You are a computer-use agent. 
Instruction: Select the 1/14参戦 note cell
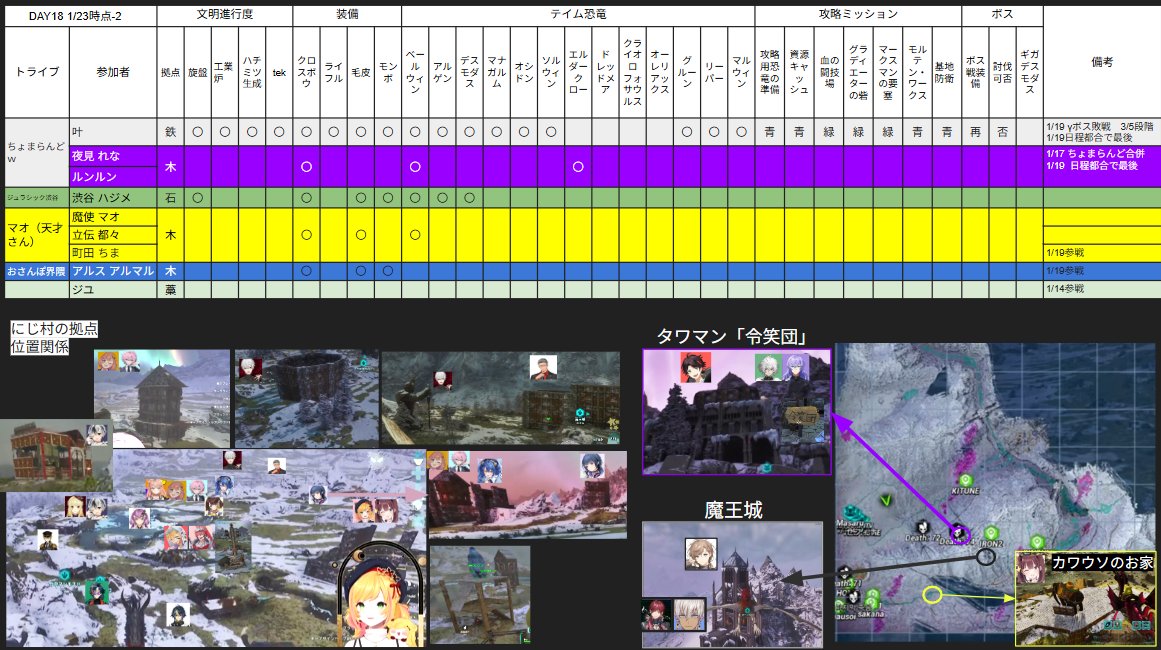tap(1102, 289)
